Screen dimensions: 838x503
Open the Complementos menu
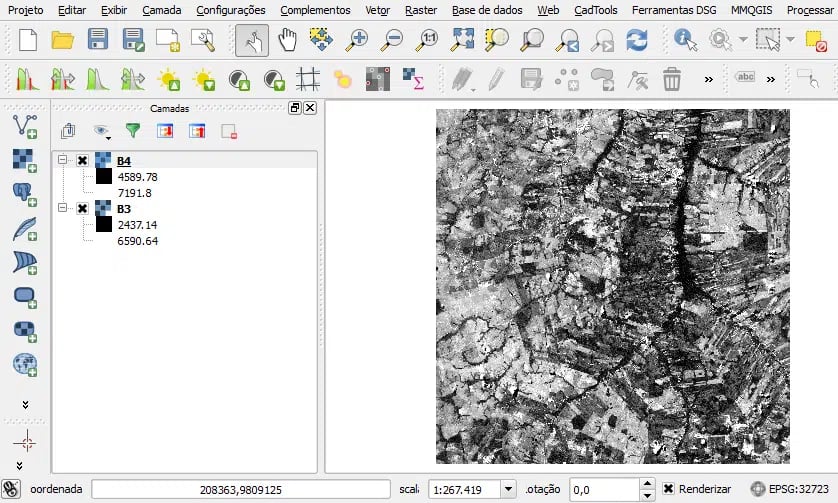[315, 10]
